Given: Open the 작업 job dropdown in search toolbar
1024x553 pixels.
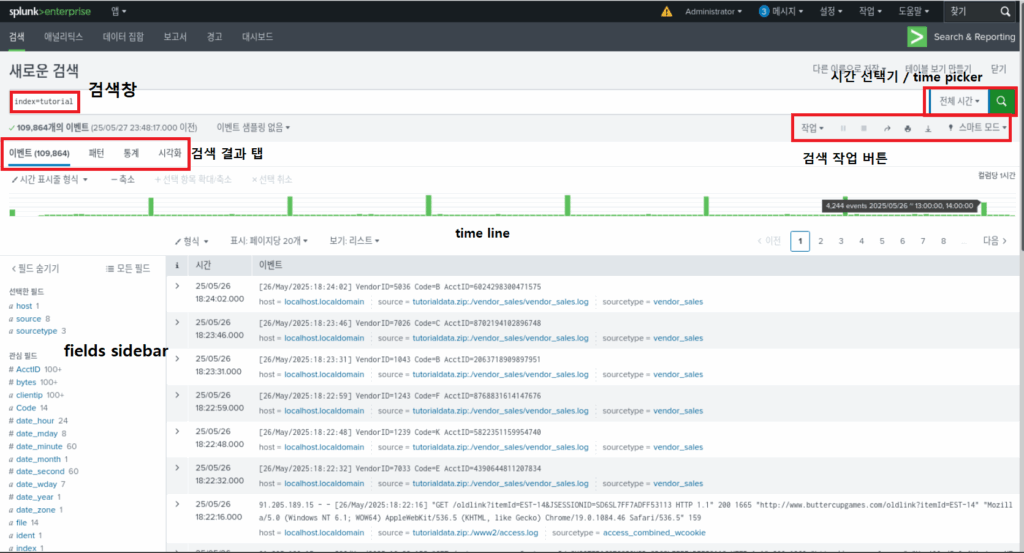Looking at the screenshot, I should [x=812, y=128].
